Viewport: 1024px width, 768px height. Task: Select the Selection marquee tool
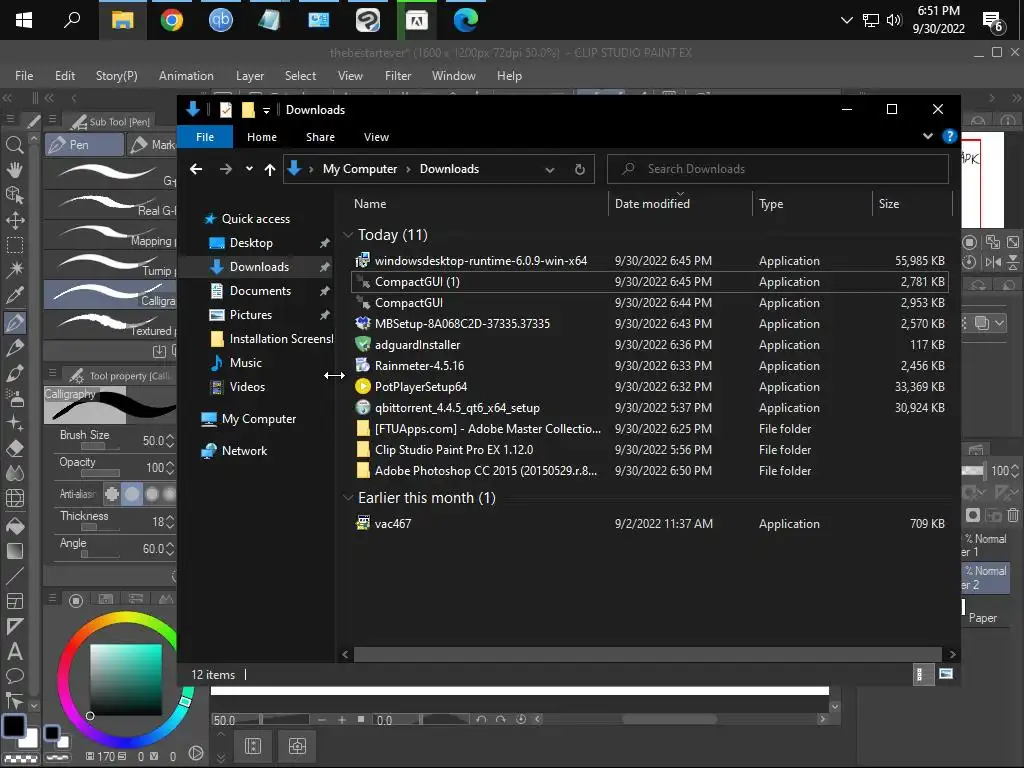coord(14,245)
